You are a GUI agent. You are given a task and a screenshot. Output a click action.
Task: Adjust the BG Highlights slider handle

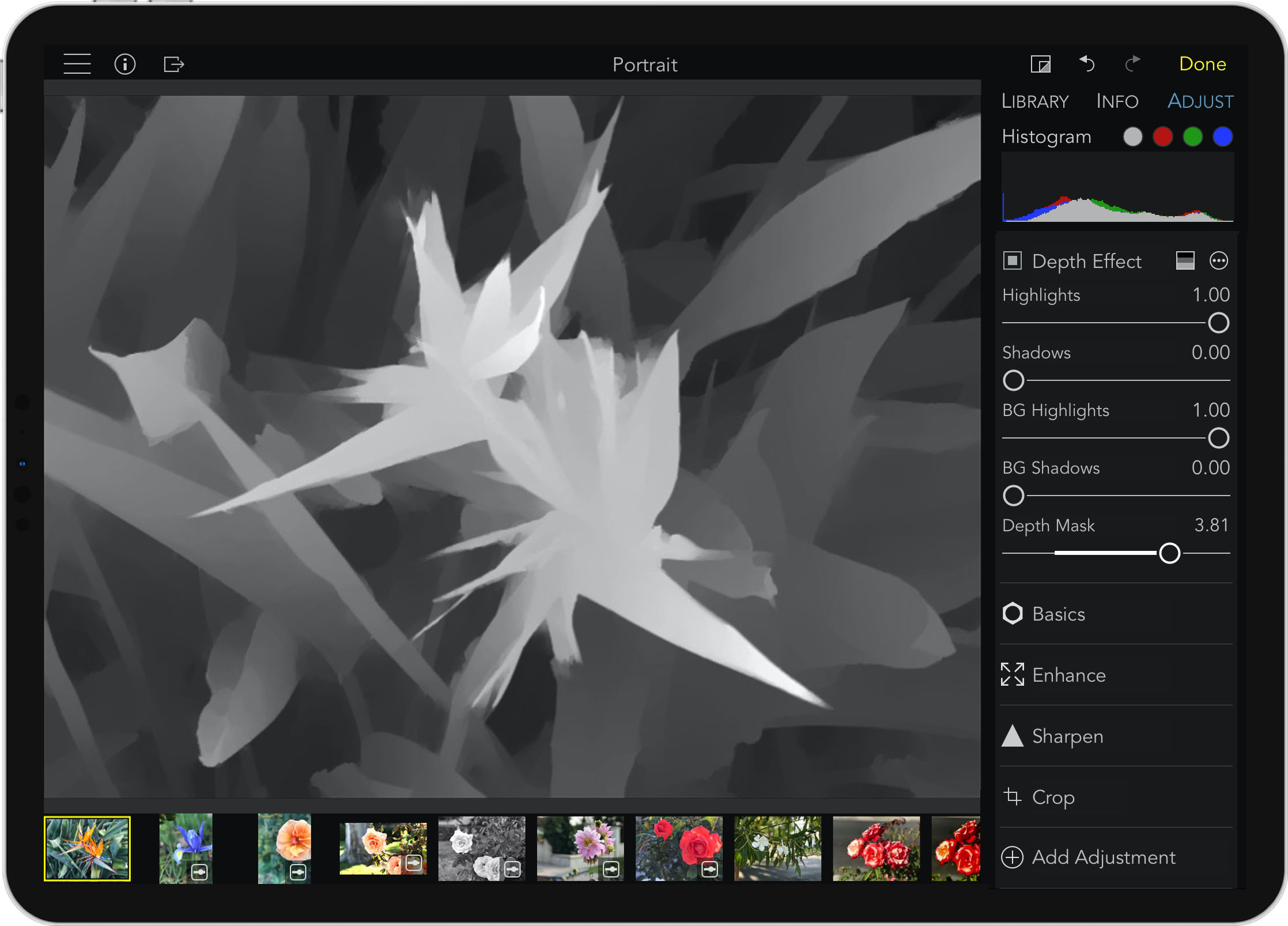click(1218, 438)
